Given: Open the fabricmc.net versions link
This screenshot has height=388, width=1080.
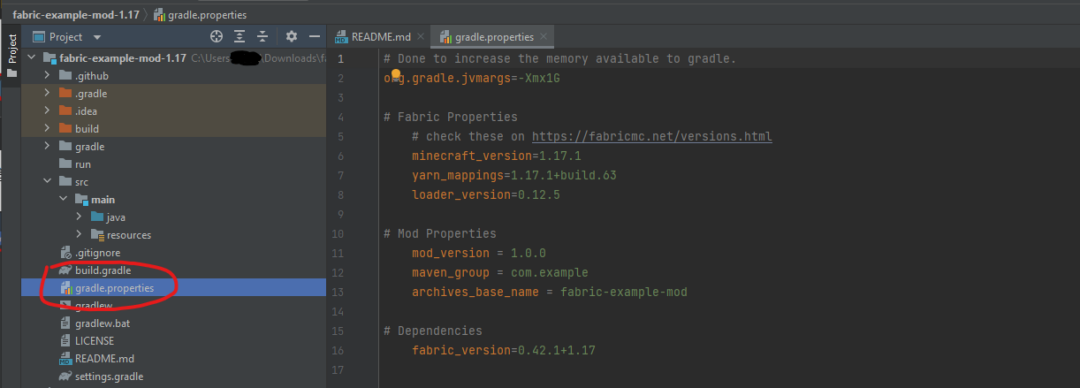Looking at the screenshot, I should click(x=652, y=136).
